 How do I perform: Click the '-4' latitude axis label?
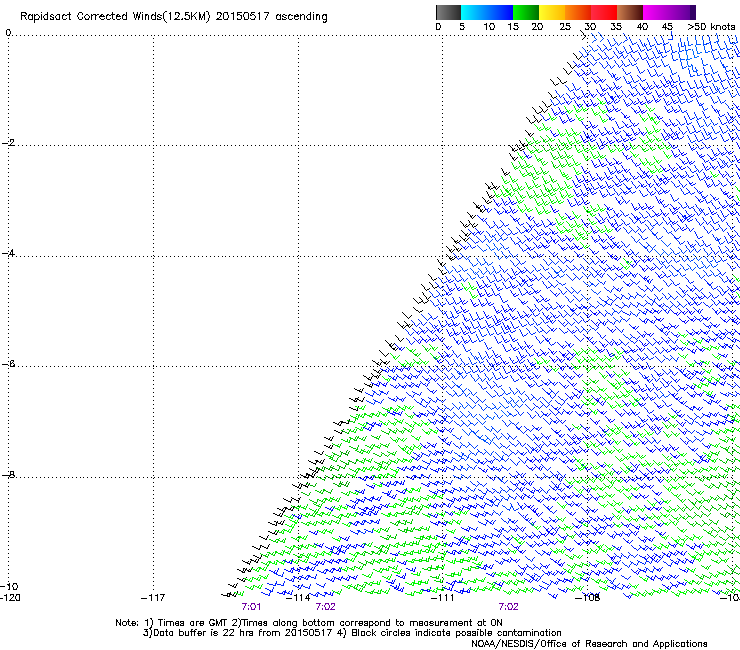coord(8,253)
